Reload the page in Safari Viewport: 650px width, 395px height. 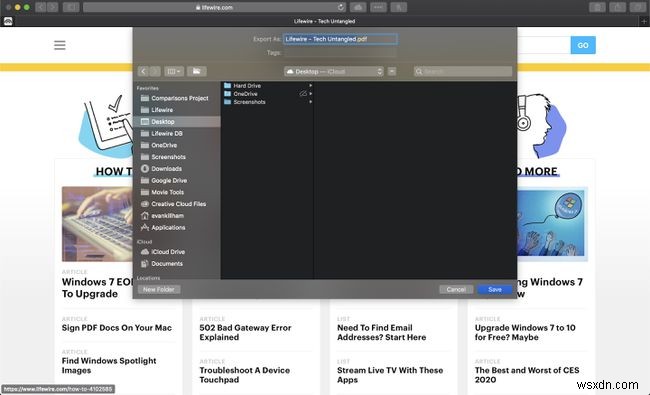coord(340,7)
